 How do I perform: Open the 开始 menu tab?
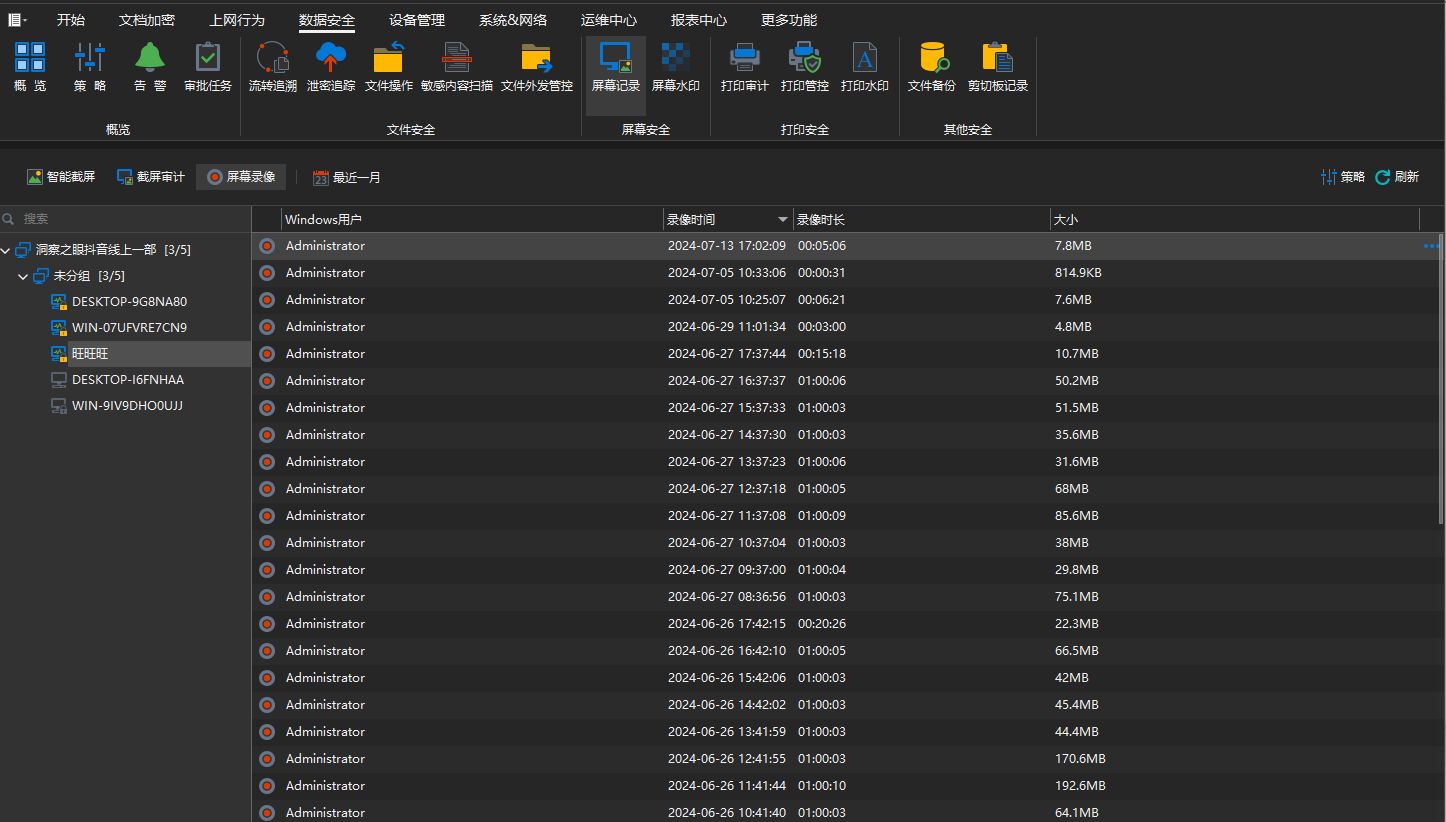click(71, 20)
